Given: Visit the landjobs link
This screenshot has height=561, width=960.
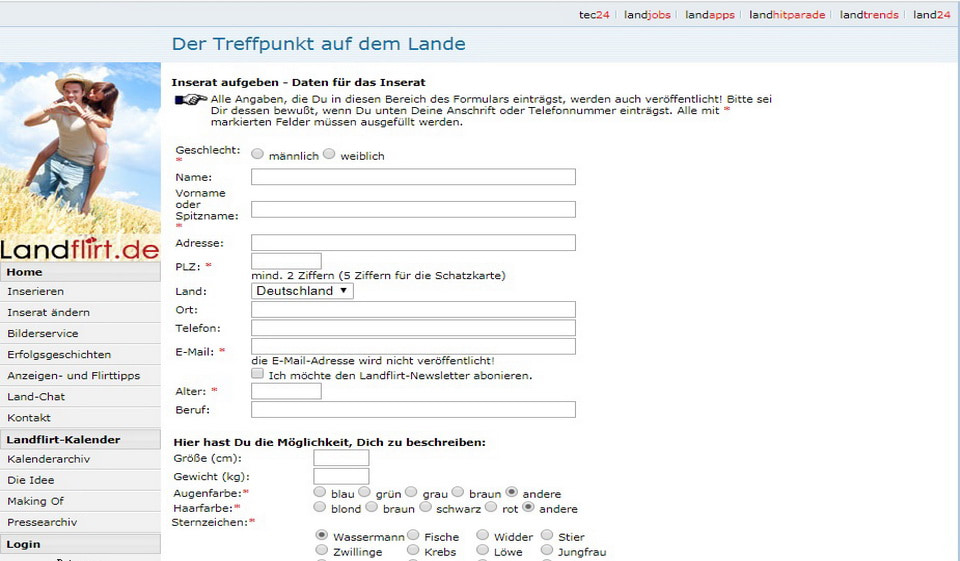Looking at the screenshot, I should [647, 15].
